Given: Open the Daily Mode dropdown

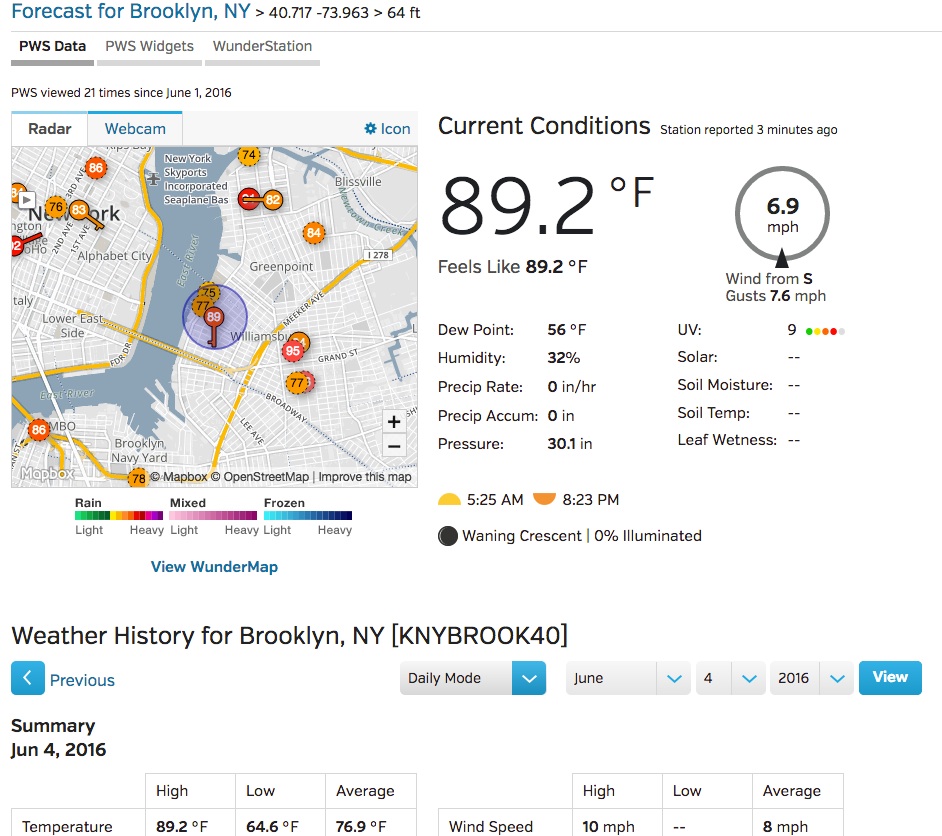Looking at the screenshot, I should 473,678.
